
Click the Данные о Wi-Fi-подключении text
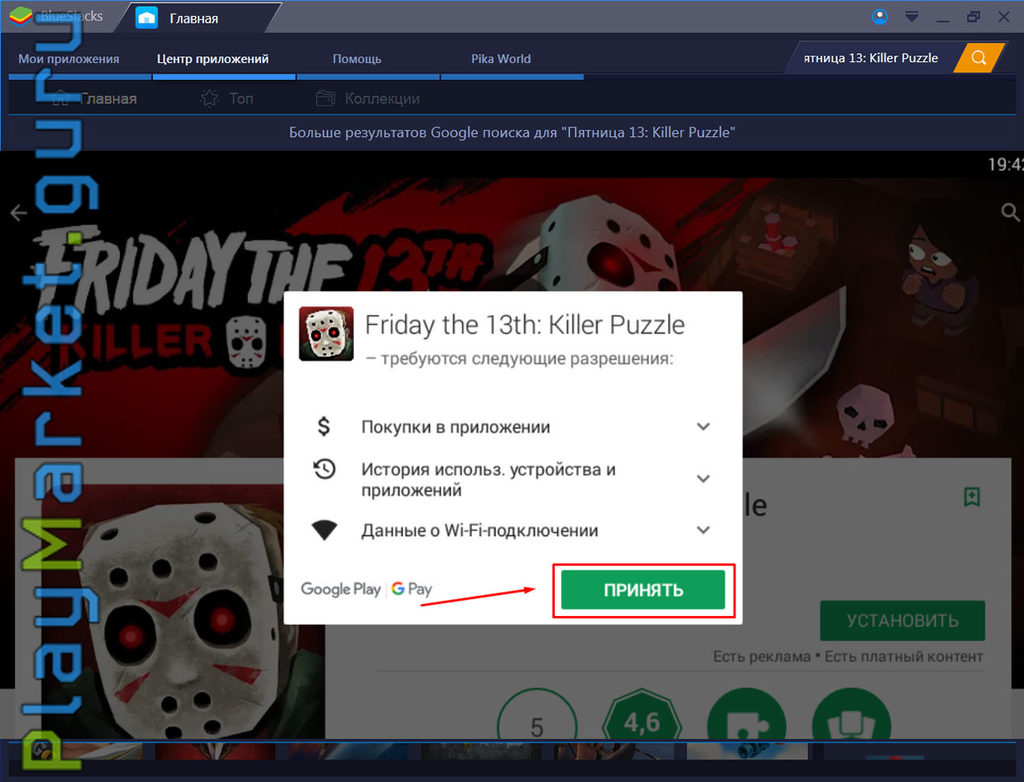point(480,530)
